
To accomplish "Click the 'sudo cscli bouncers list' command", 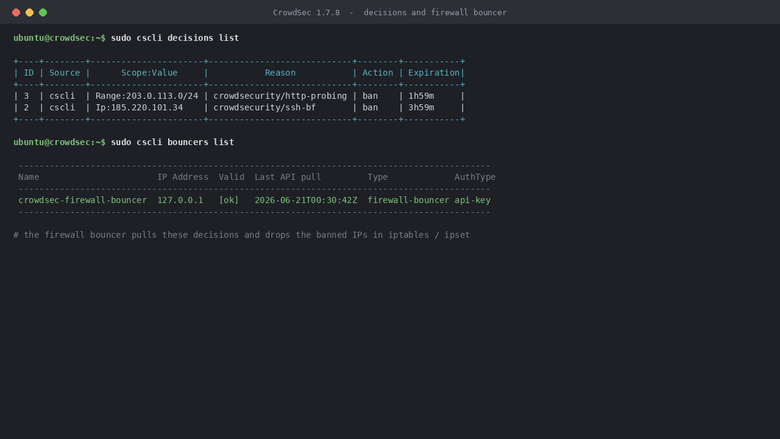I will pos(172,142).
